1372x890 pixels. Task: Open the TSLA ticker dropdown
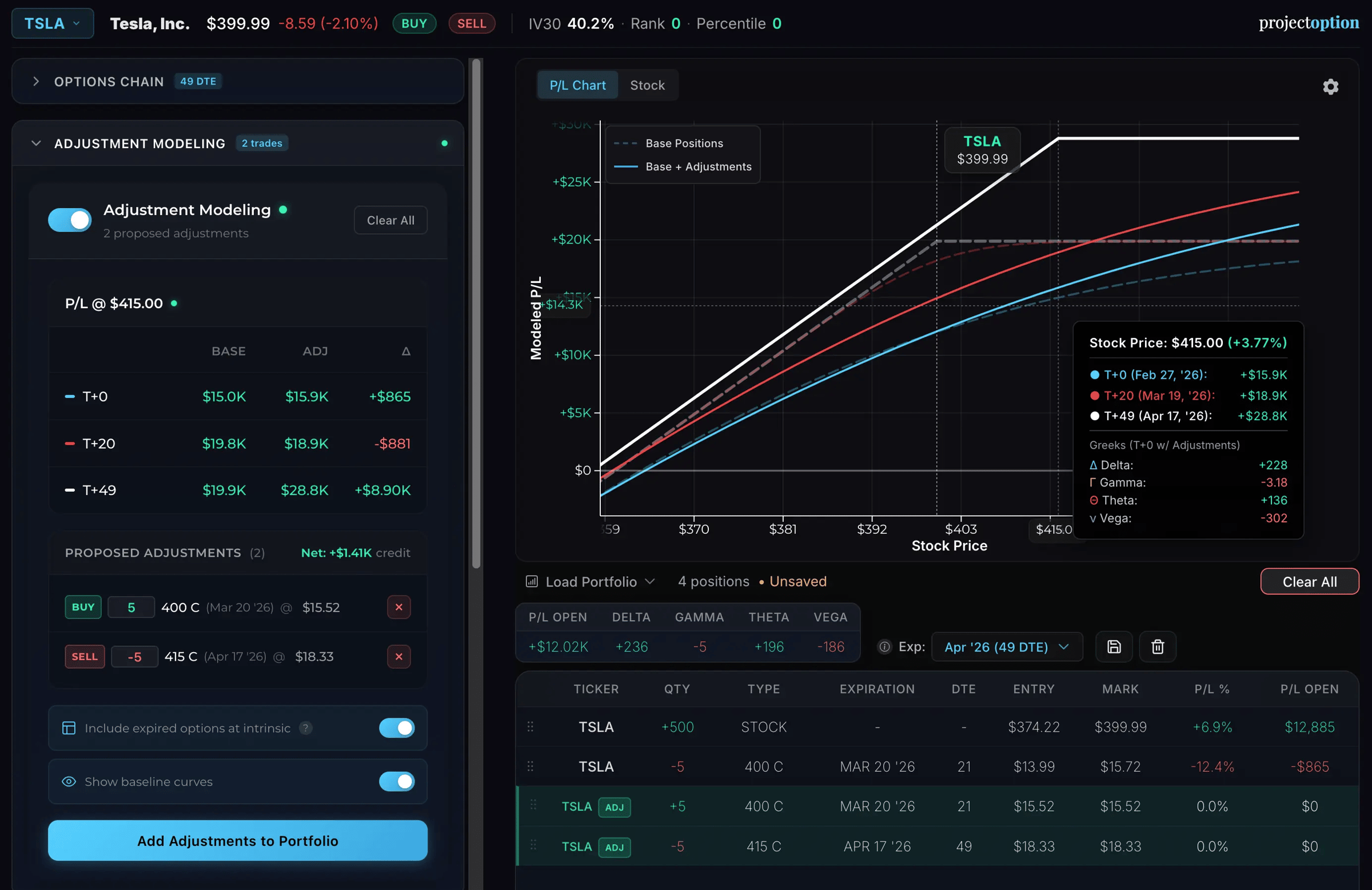pyautogui.click(x=53, y=23)
